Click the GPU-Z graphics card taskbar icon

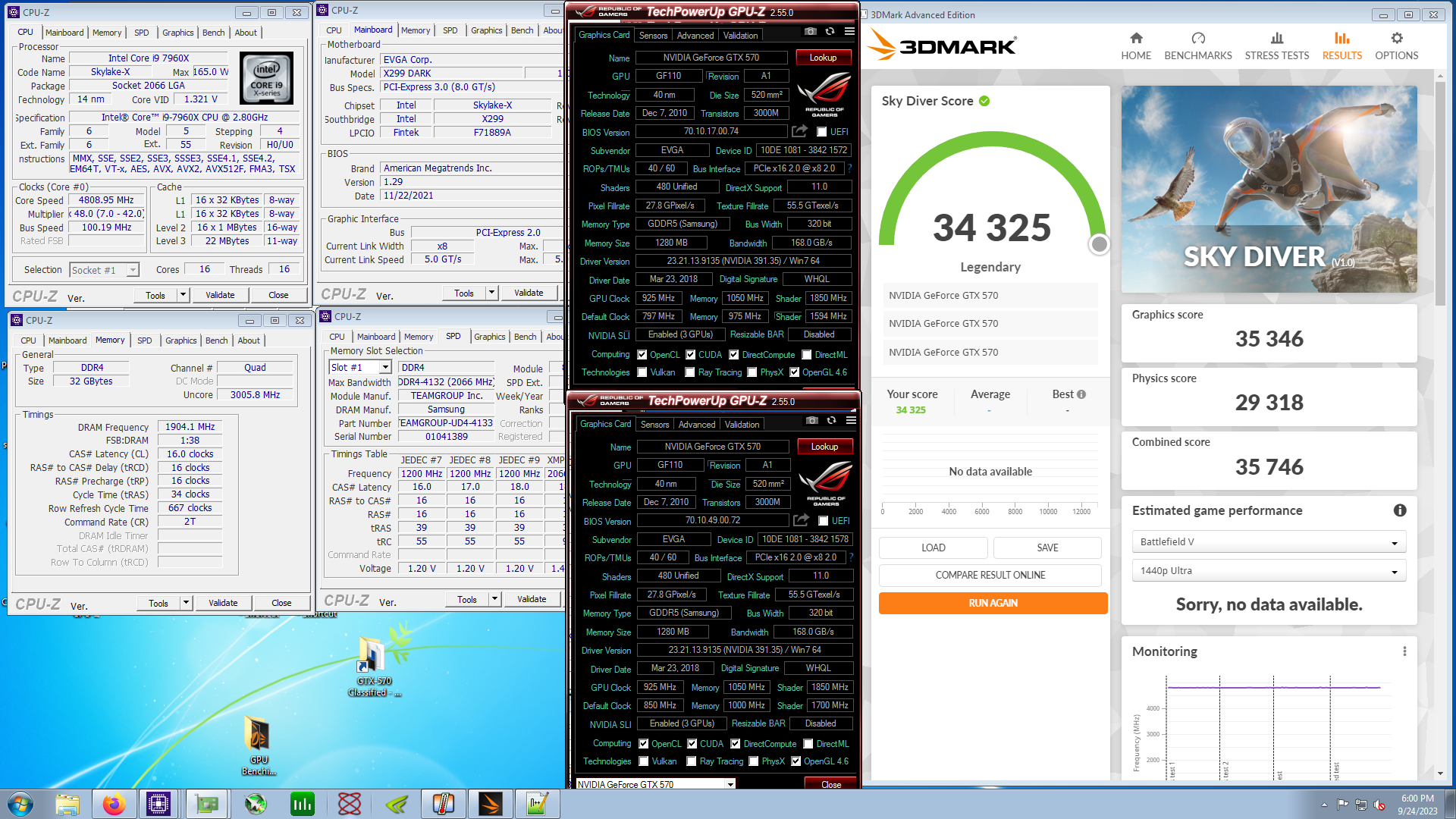[206, 804]
